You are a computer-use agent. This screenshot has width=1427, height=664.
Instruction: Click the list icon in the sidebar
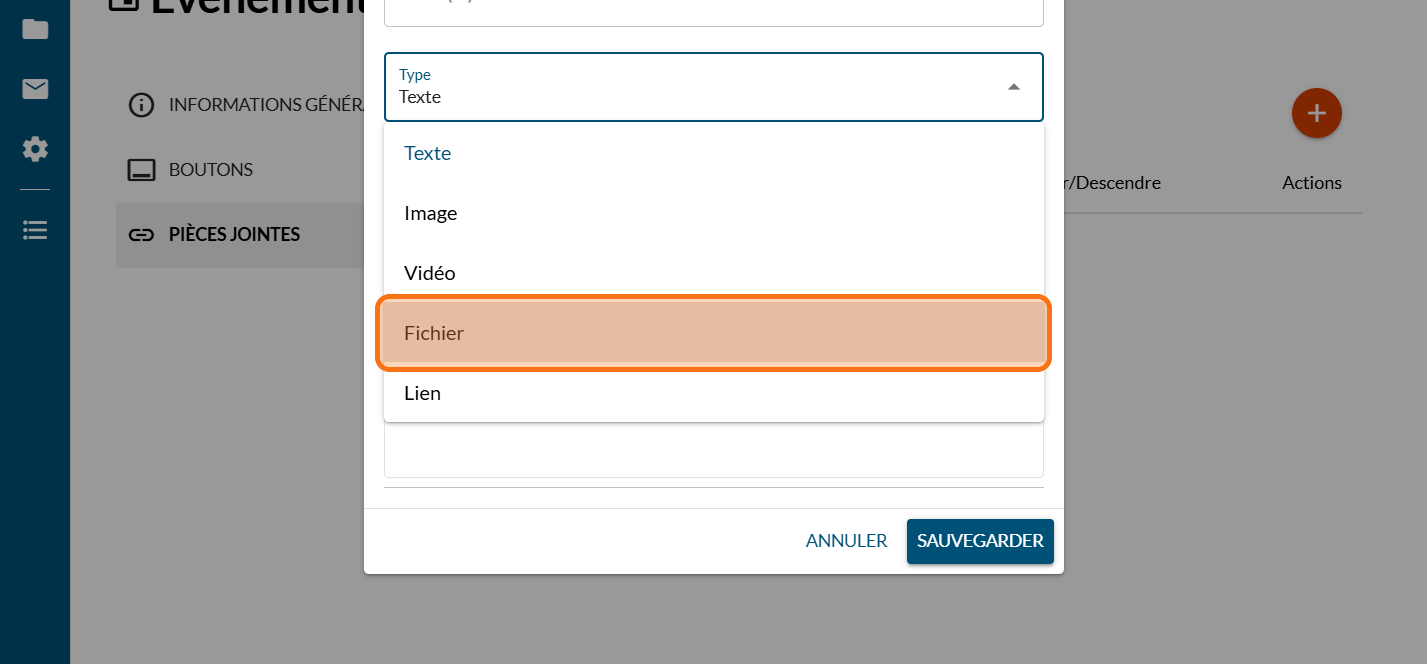(35, 231)
